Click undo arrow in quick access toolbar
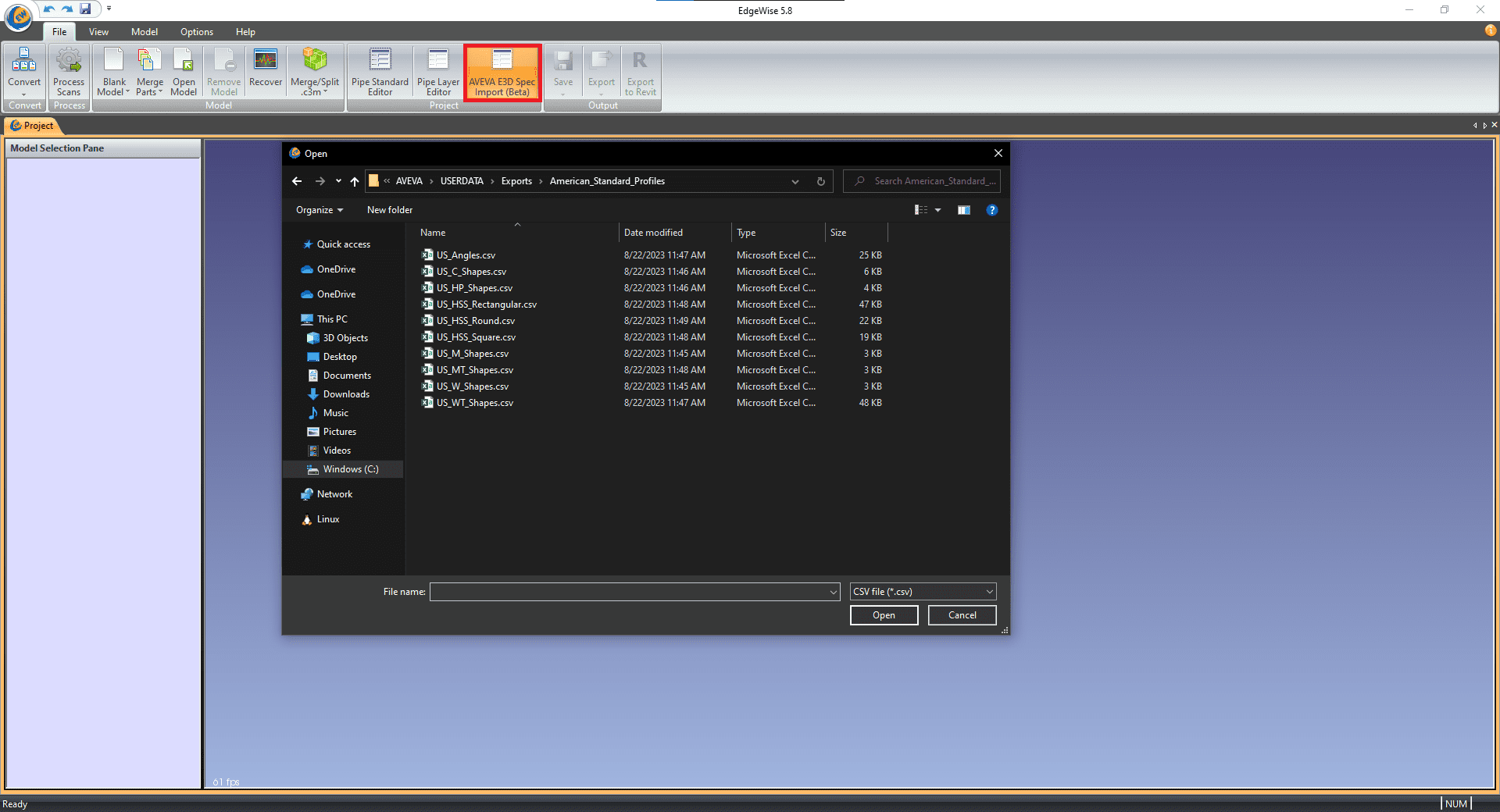 point(48,9)
